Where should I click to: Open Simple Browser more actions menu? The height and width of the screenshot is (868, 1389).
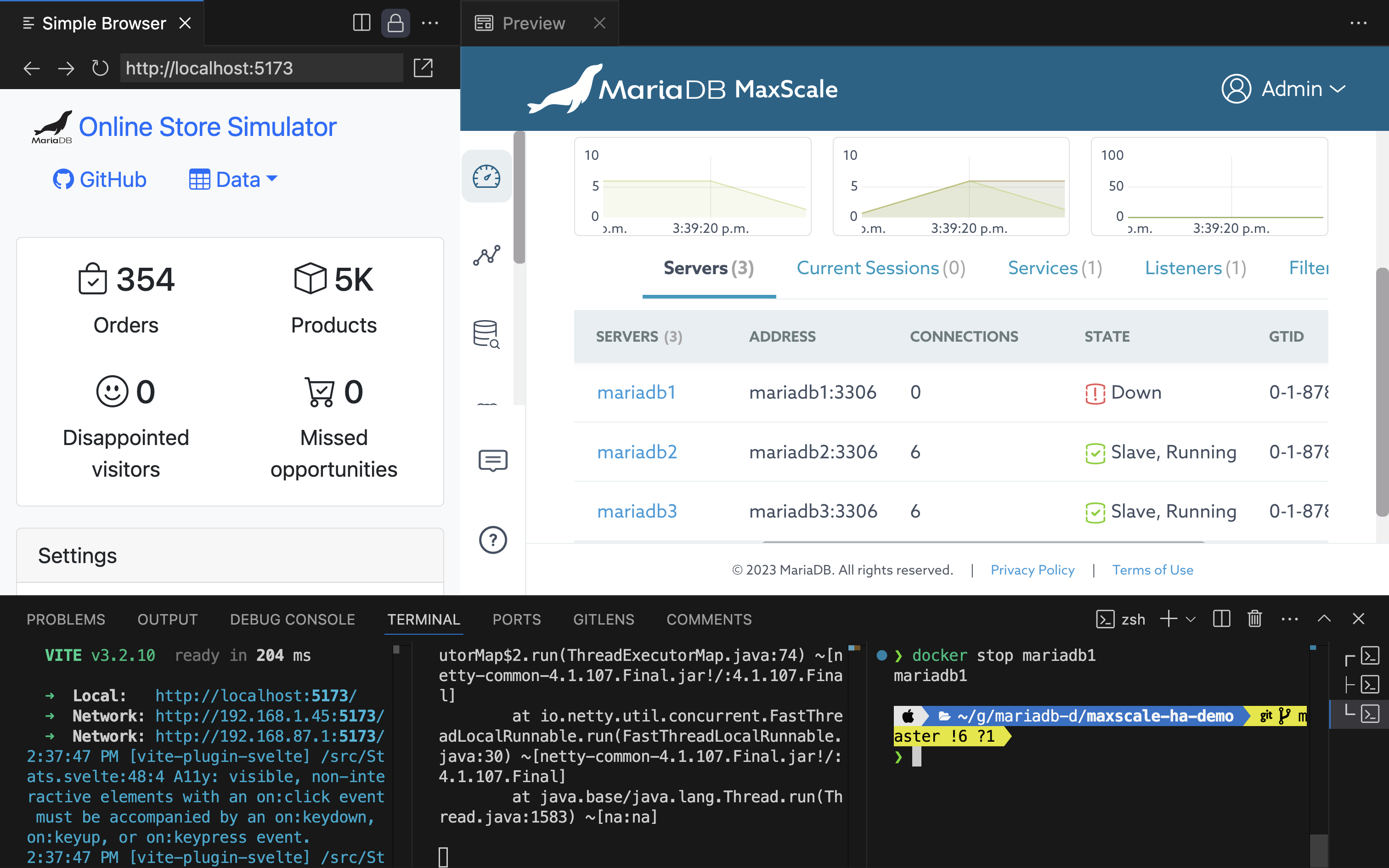coord(430,23)
